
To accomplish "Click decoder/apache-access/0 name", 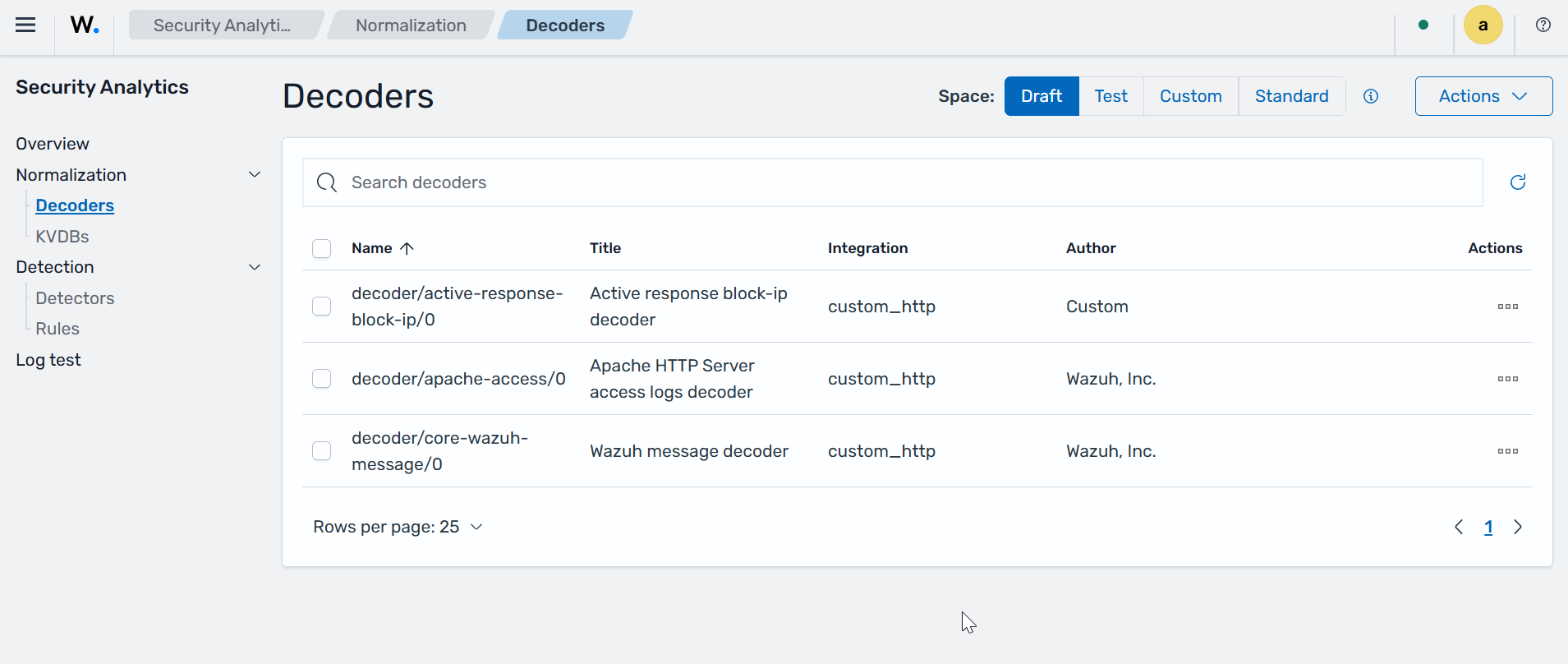I will [458, 379].
